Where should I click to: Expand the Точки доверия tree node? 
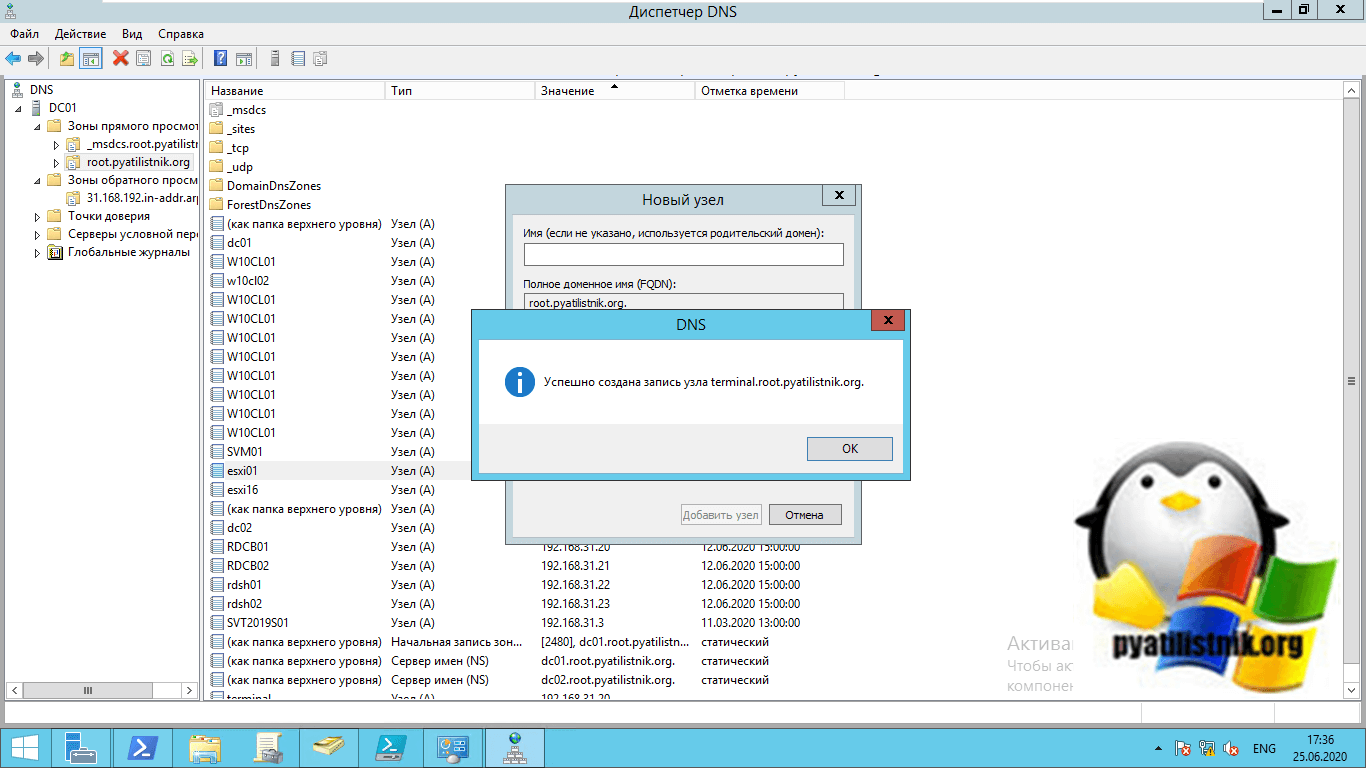pyautogui.click(x=38, y=216)
